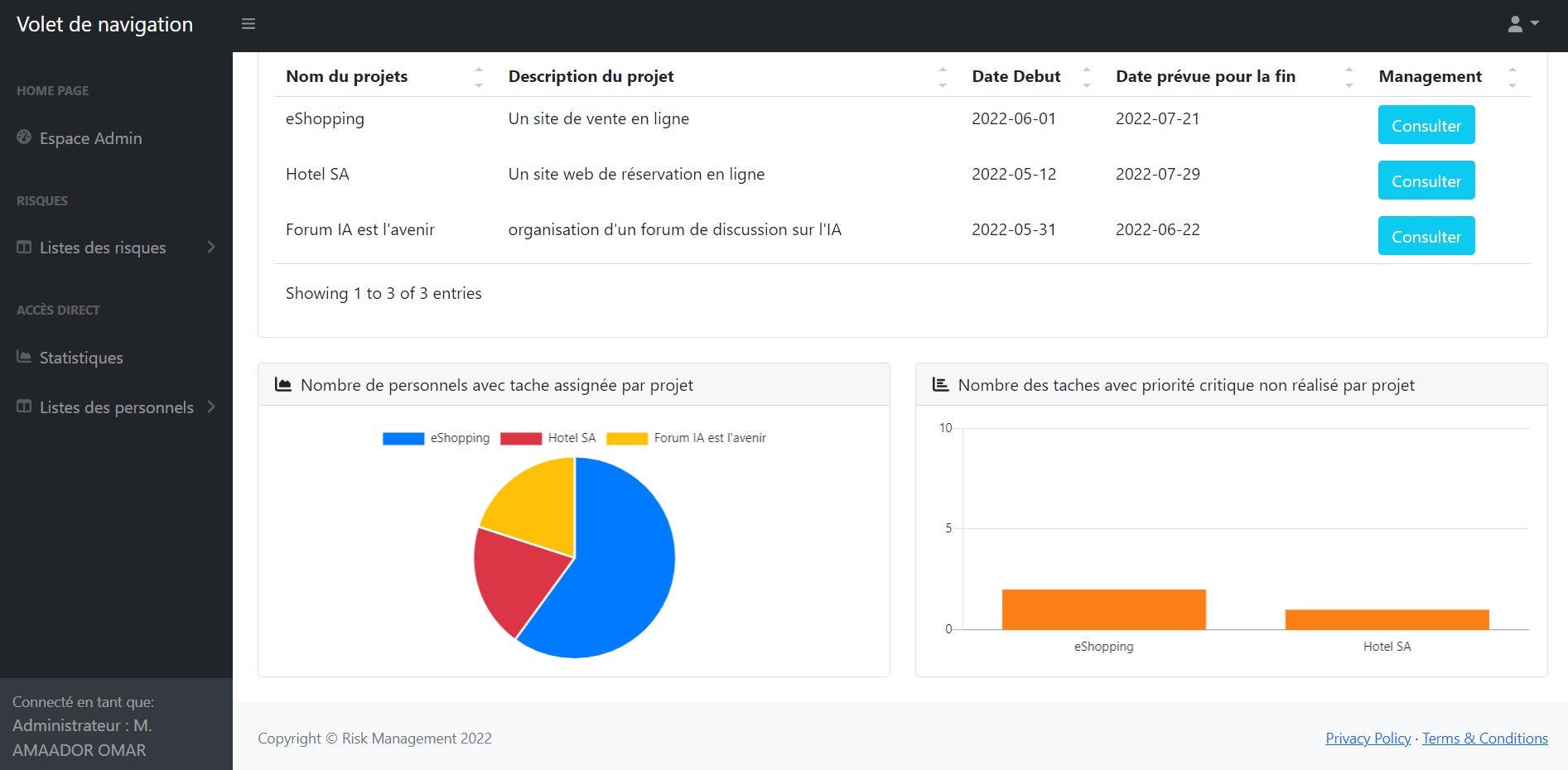Expand the Listes des risques submenu chevron
Image resolution: width=1568 pixels, height=770 pixels.
(211, 247)
